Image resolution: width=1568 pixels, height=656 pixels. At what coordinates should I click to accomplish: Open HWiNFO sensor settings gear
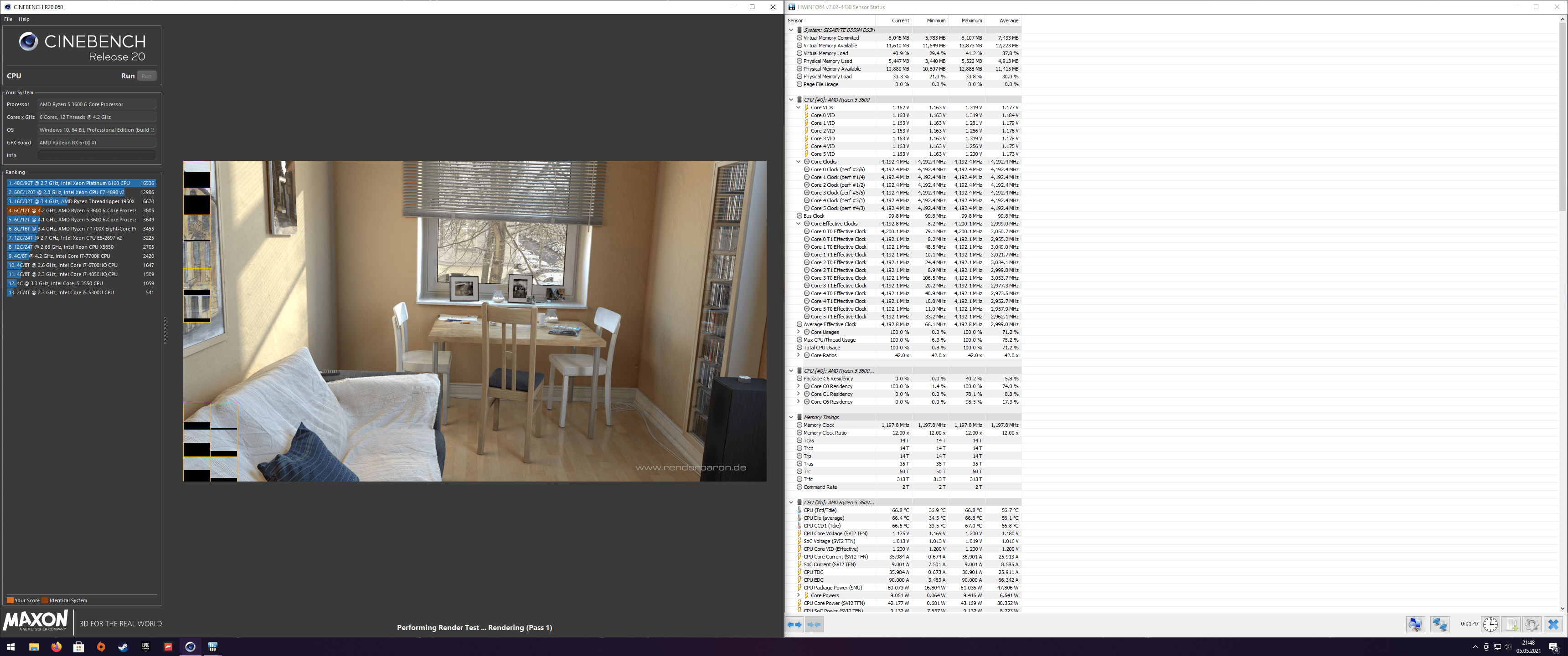point(1532,625)
